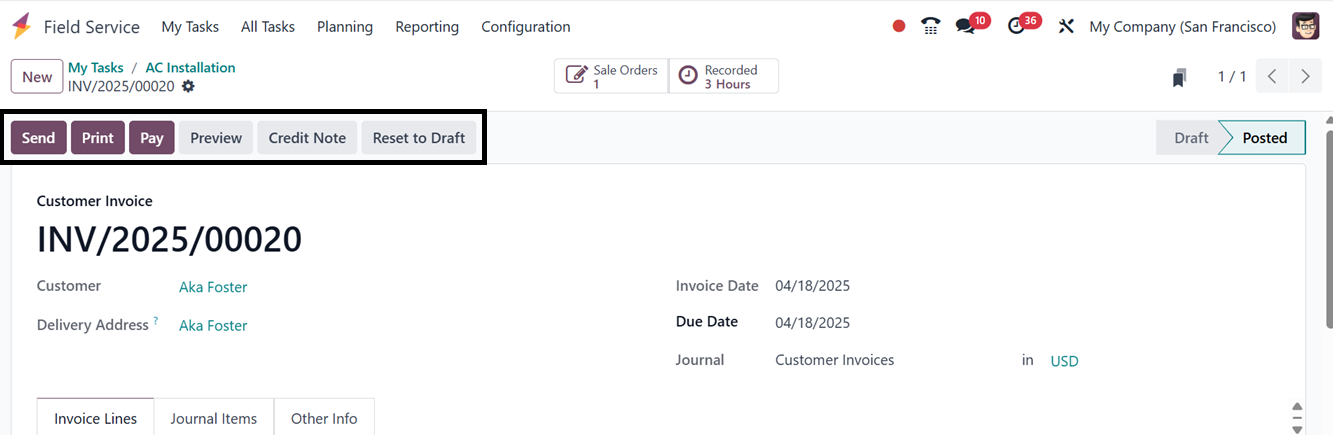This screenshot has height=435, width=1333.
Task: Open the user avatar menu
Action: [1305, 27]
